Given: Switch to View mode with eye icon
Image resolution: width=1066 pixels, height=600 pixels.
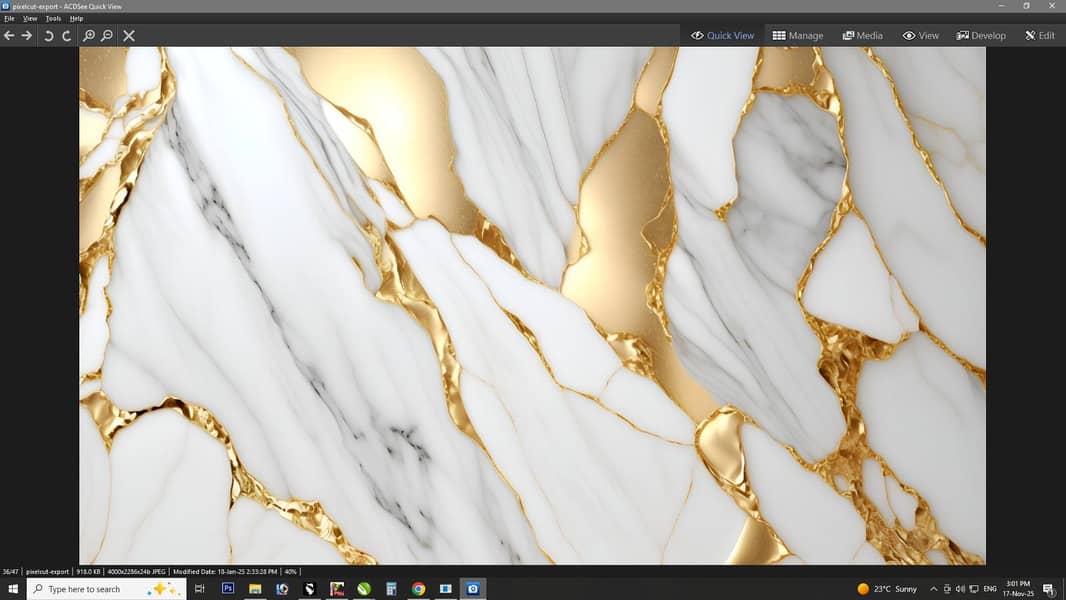Looking at the screenshot, I should click(x=921, y=35).
